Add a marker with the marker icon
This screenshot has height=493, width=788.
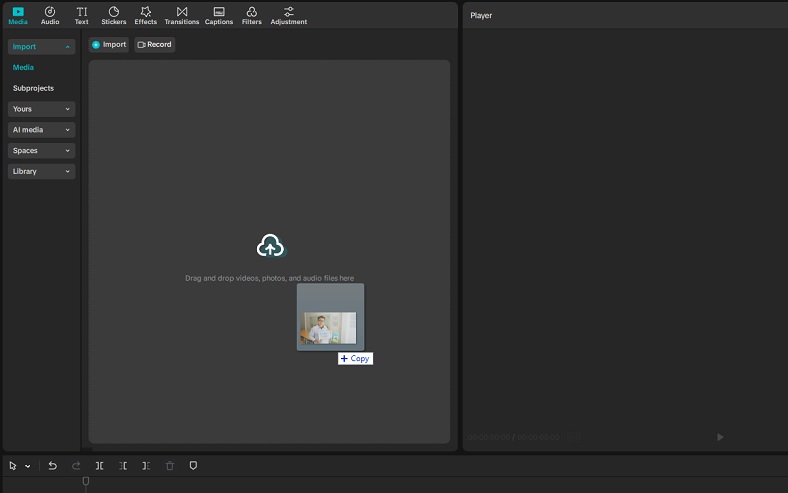pos(193,466)
